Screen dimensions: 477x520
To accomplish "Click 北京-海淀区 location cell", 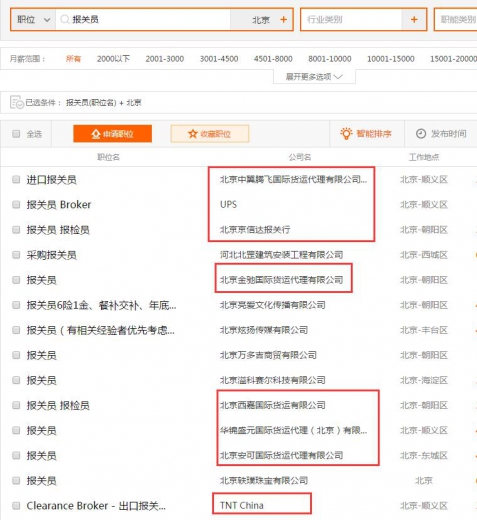I will coord(424,380).
